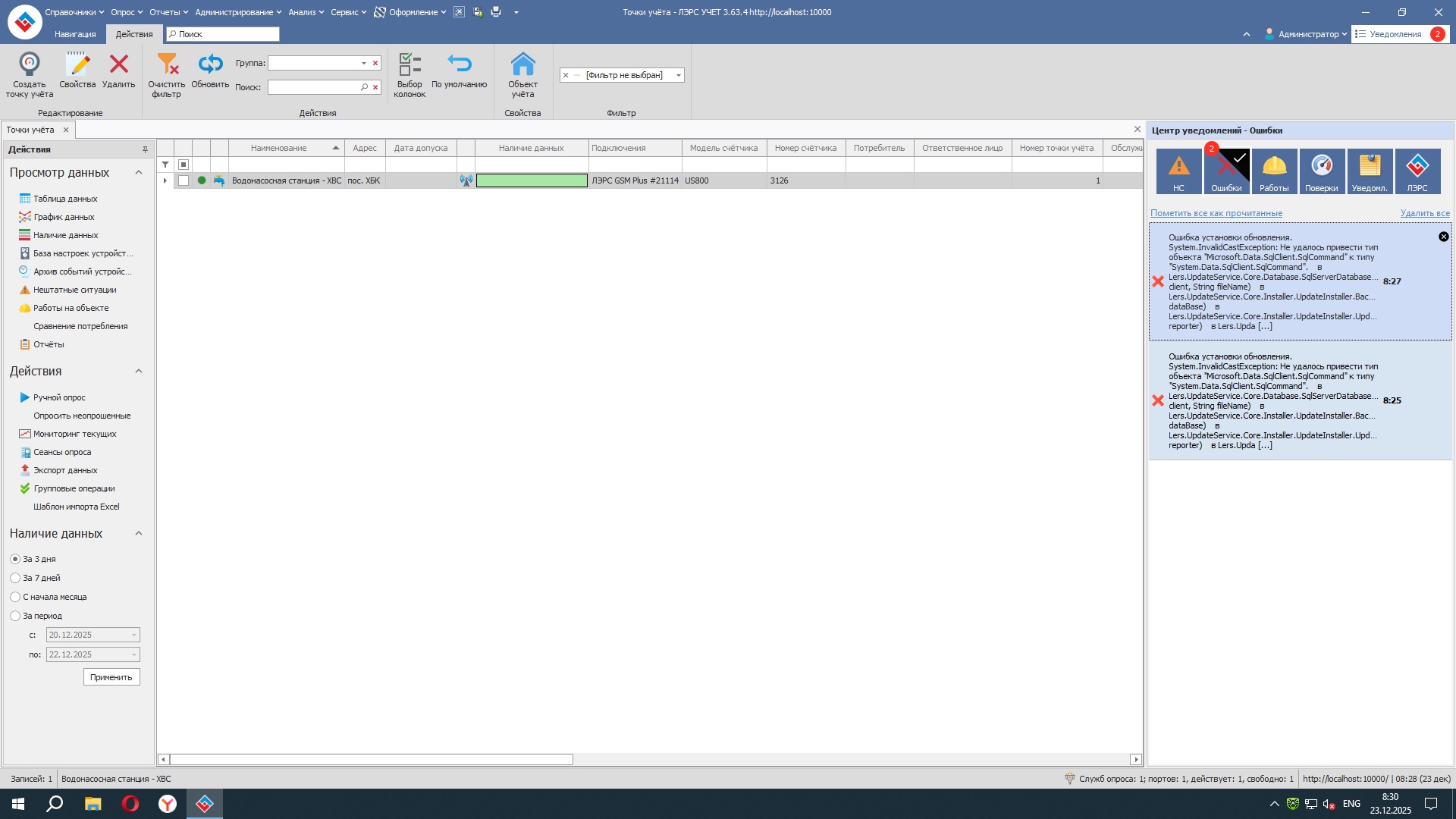Click the Работы helmet notification icon
The height and width of the screenshot is (819, 1456).
tap(1274, 171)
